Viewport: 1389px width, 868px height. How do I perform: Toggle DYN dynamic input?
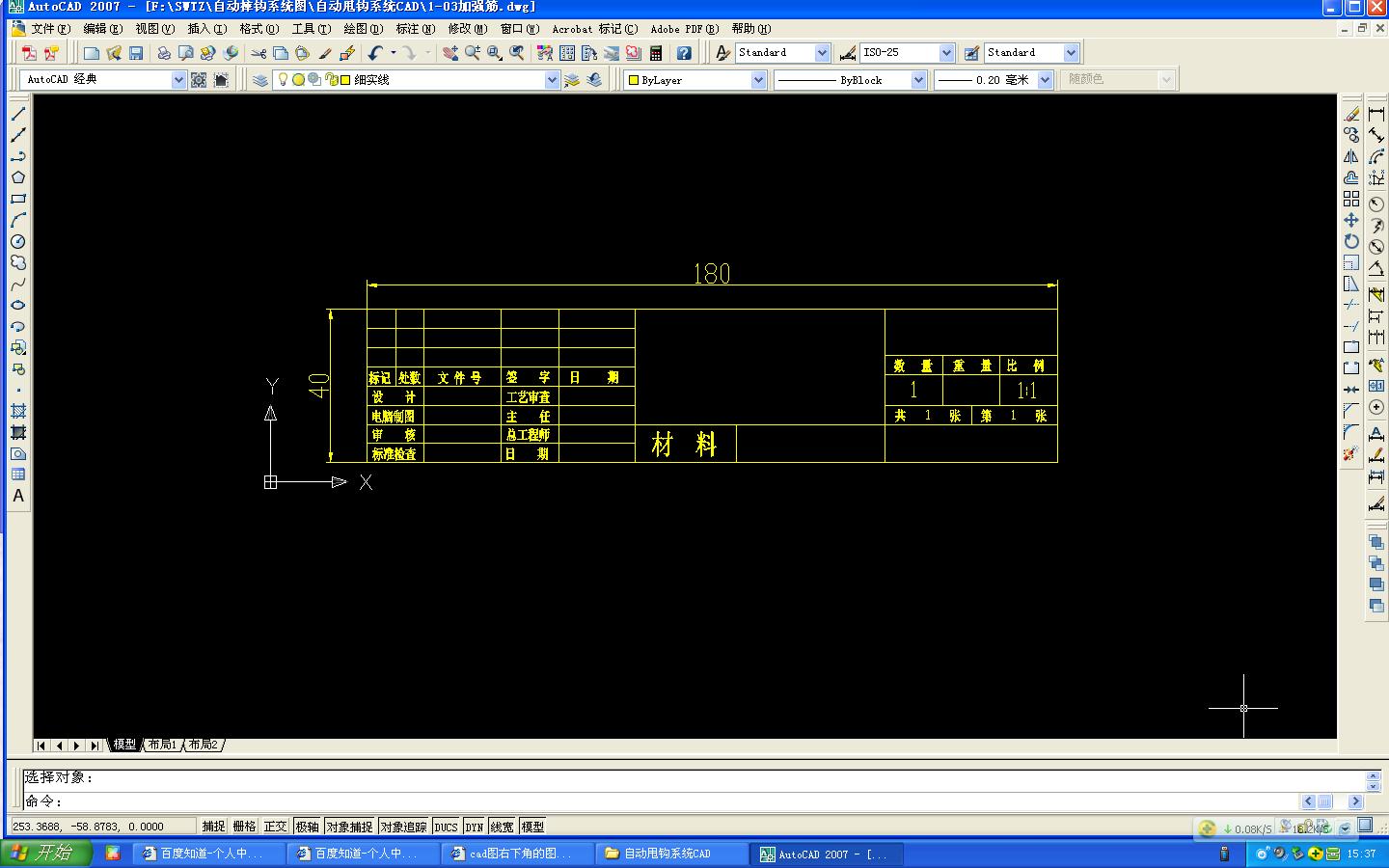(474, 827)
